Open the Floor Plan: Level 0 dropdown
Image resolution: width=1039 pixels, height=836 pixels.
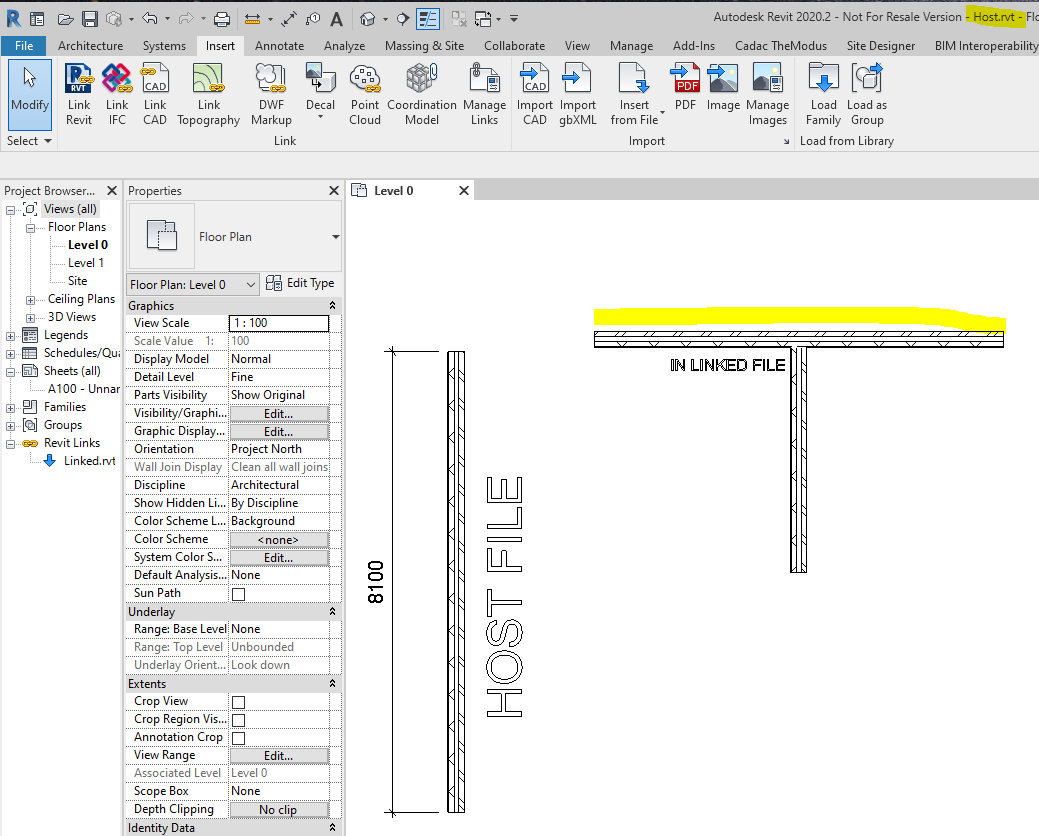tap(192, 285)
